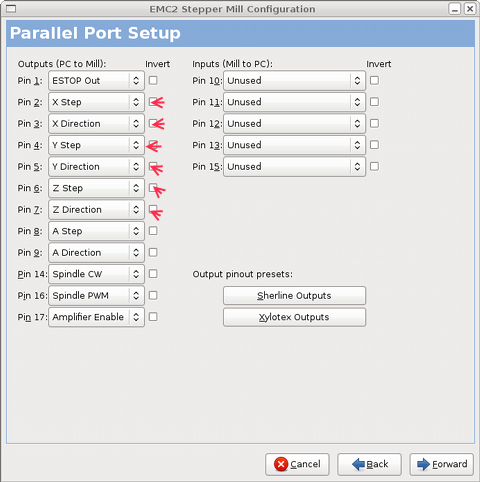Toggle Invert box for input Pin 15
The width and height of the screenshot is (480, 482).
tap(374, 166)
